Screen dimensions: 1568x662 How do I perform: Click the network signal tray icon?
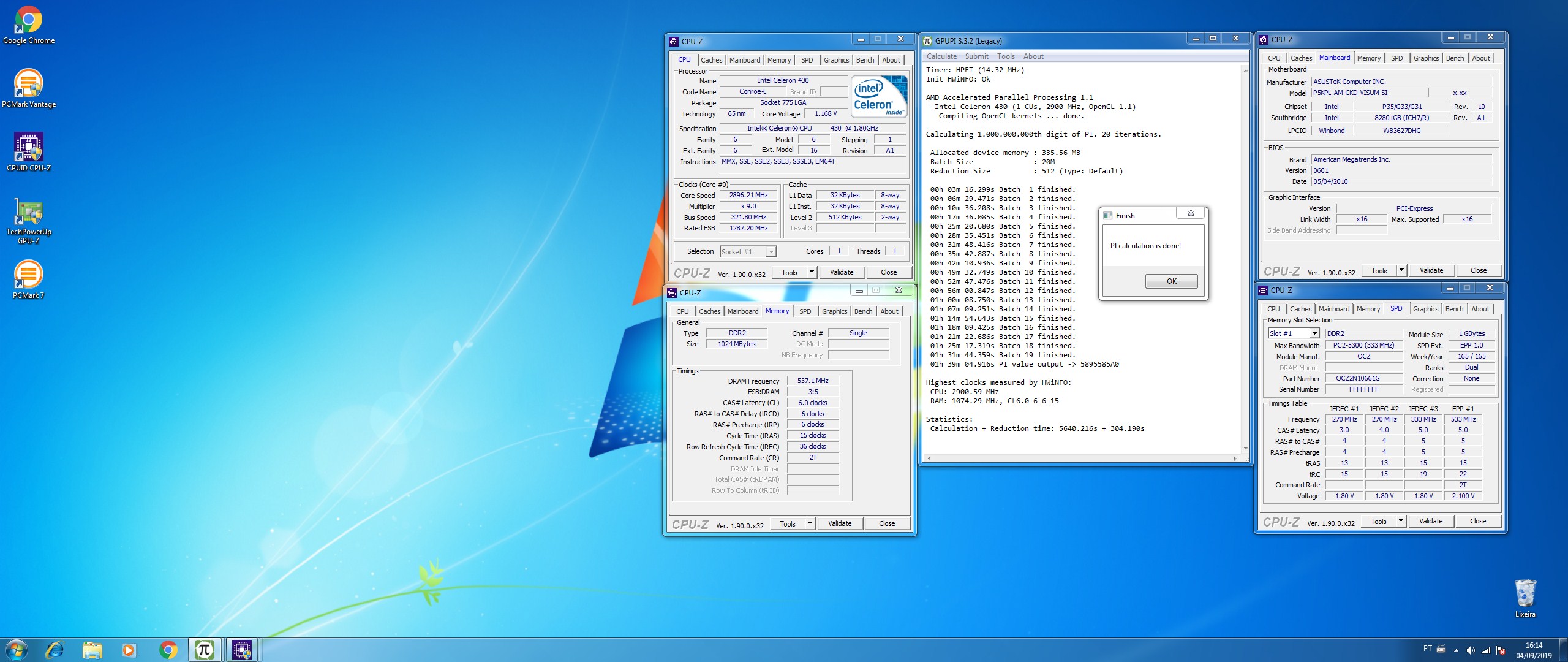pos(1485,650)
